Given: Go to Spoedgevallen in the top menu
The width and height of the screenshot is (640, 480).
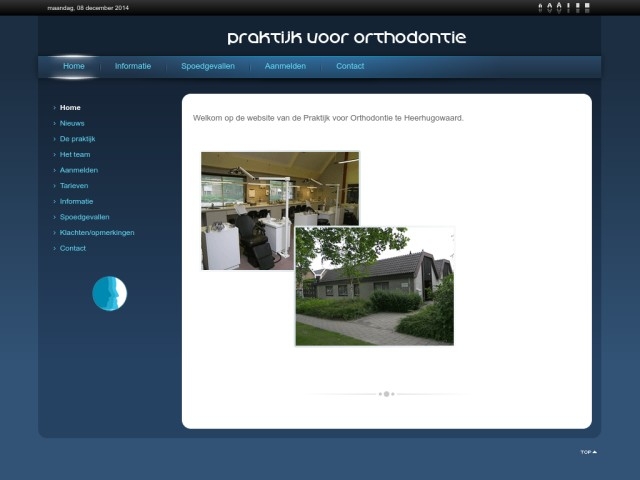Looking at the screenshot, I should [x=208, y=66].
